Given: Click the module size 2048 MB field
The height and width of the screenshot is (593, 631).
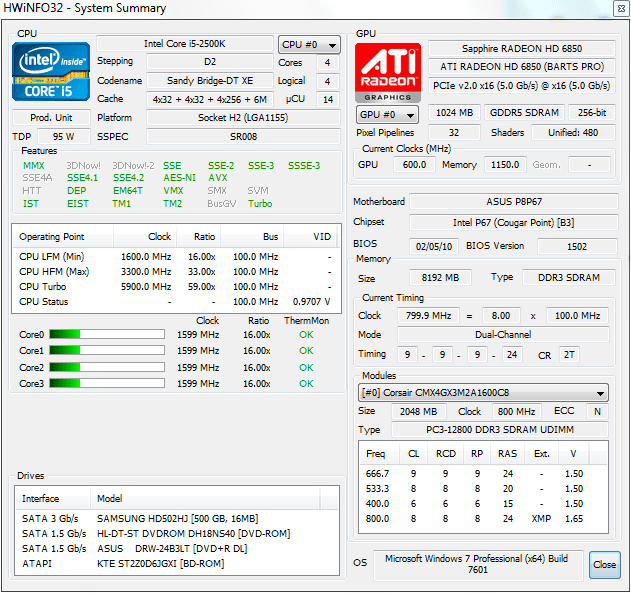Looking at the screenshot, I should [x=419, y=411].
